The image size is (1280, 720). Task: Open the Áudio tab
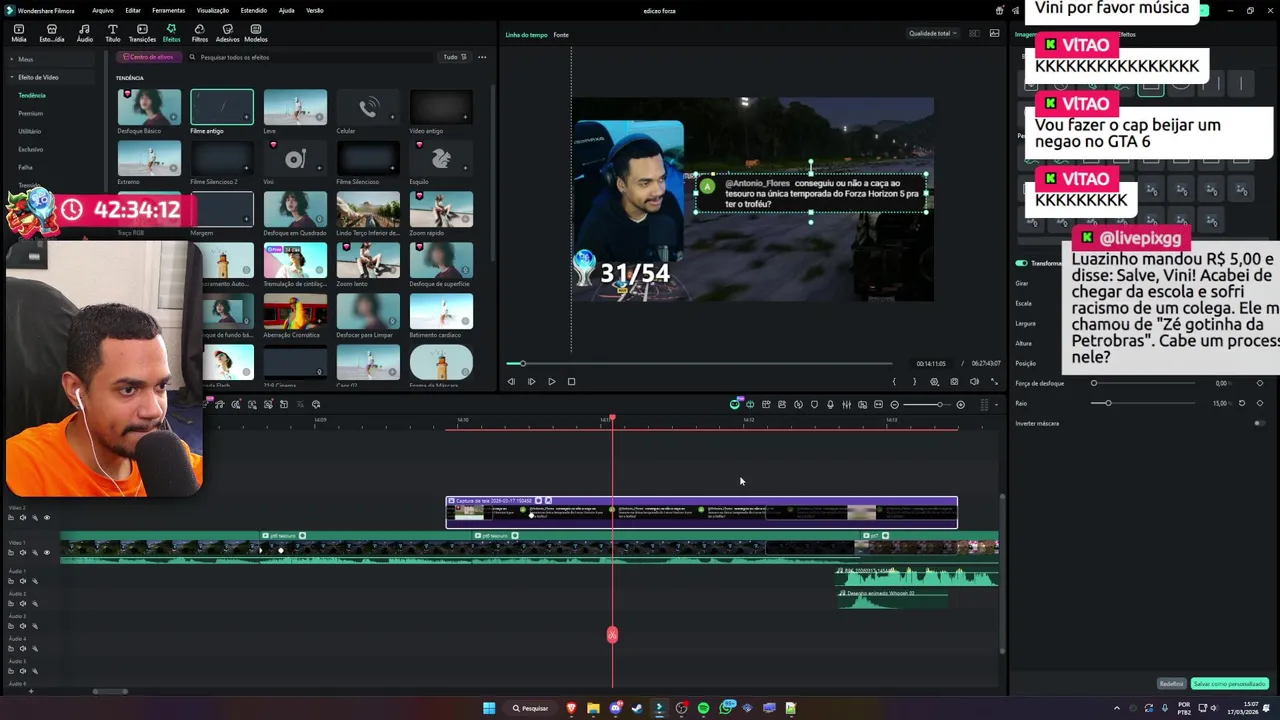pos(85,33)
